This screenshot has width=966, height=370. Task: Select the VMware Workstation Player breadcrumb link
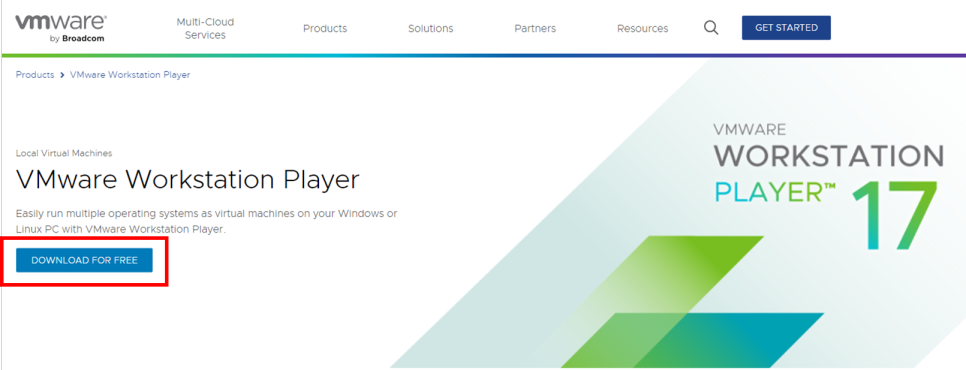click(130, 75)
